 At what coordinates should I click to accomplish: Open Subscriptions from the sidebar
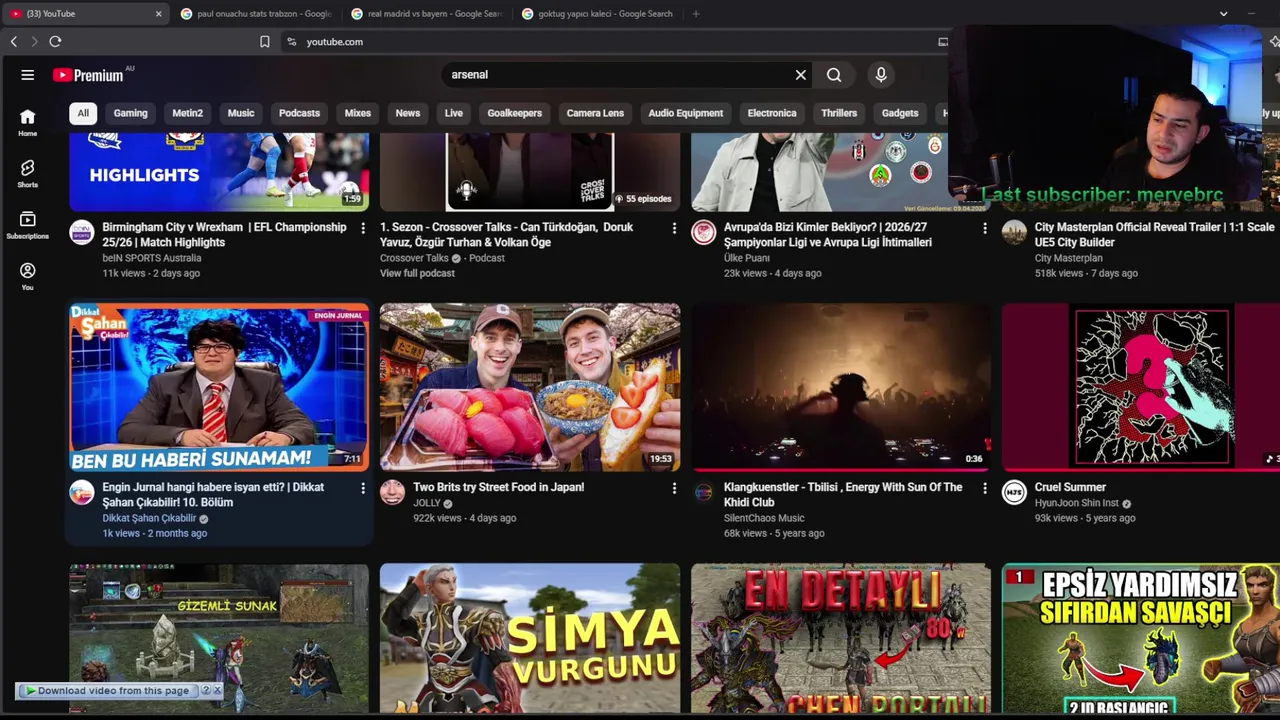pyautogui.click(x=28, y=225)
